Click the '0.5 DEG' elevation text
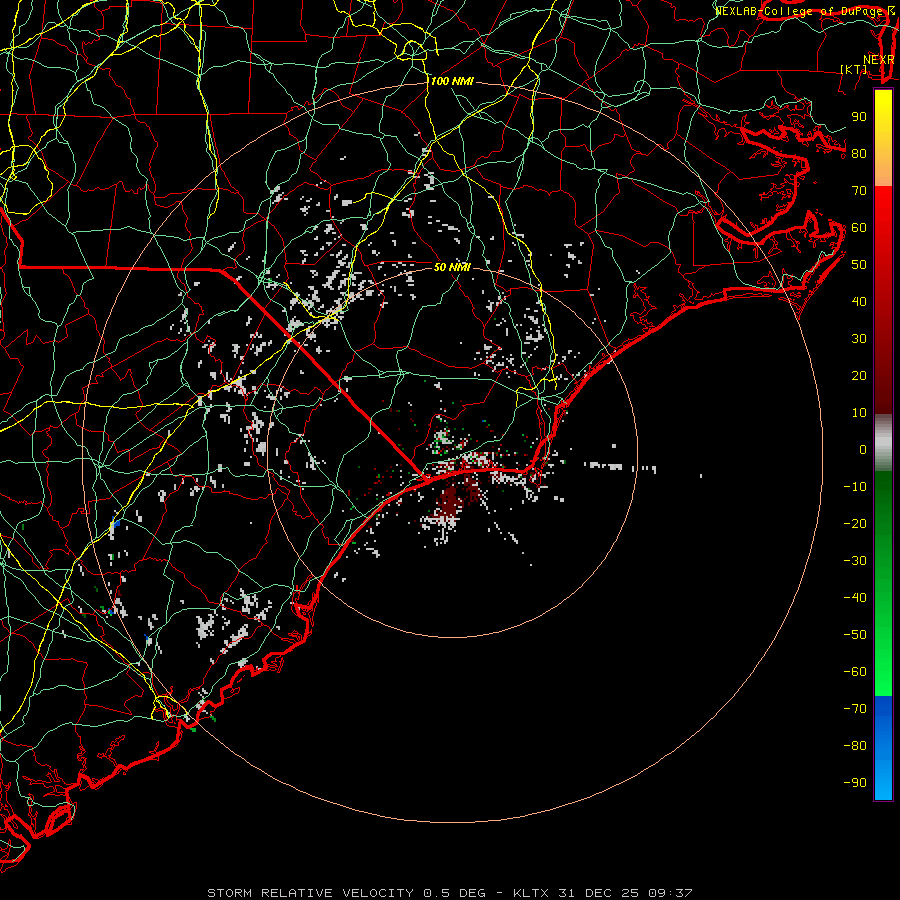This screenshot has height=900, width=900. point(454,893)
